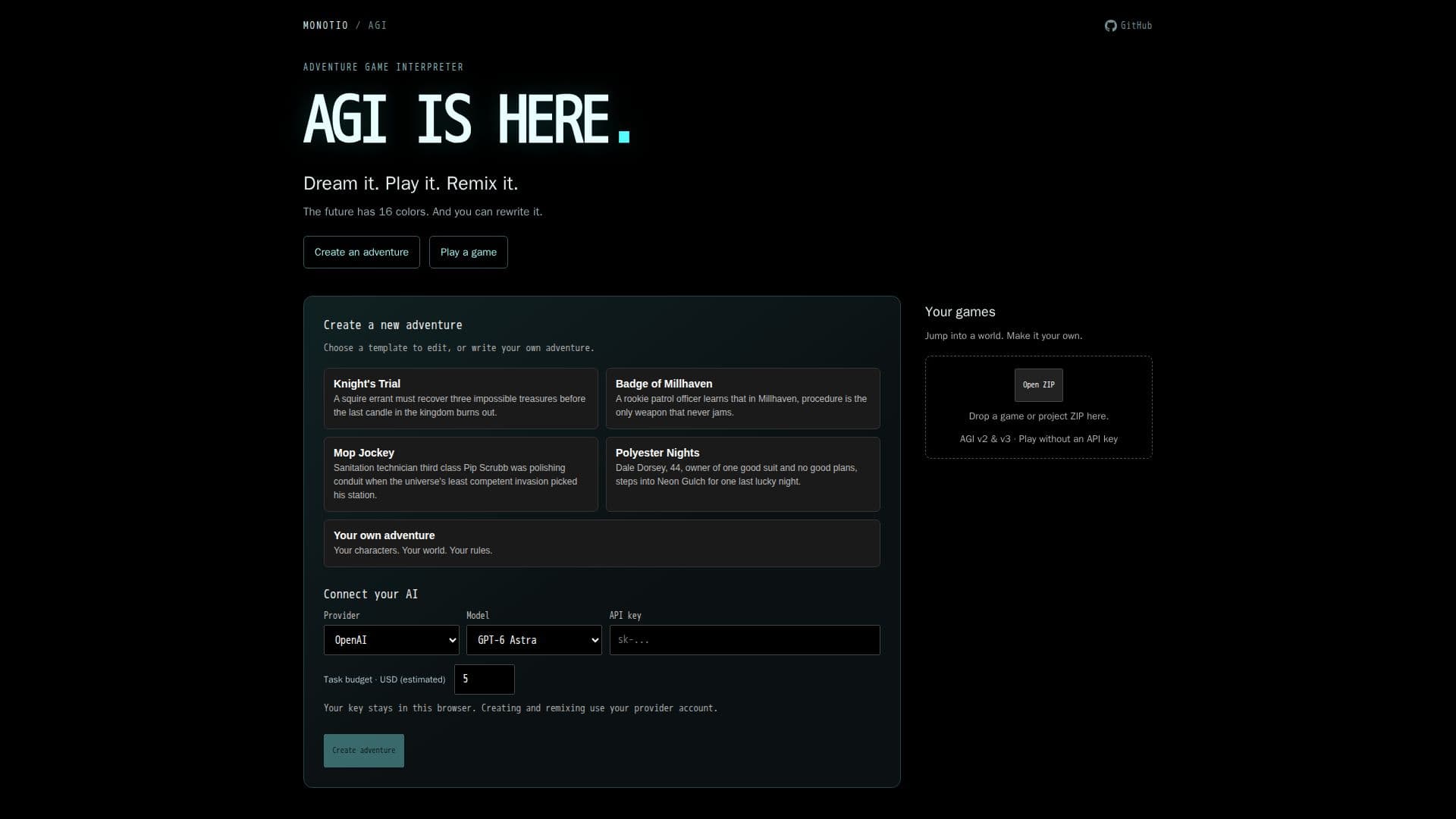Click the AGI breadcrumb text
The image size is (1456, 819).
(x=378, y=26)
